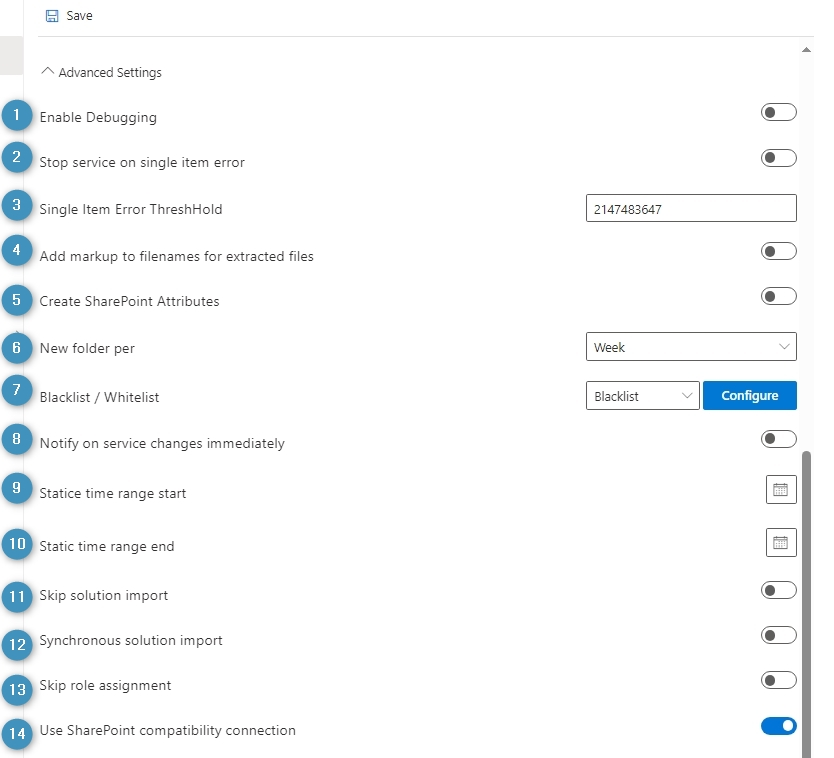
Task: Open the Blacklist dropdown selector
Action: click(x=643, y=395)
